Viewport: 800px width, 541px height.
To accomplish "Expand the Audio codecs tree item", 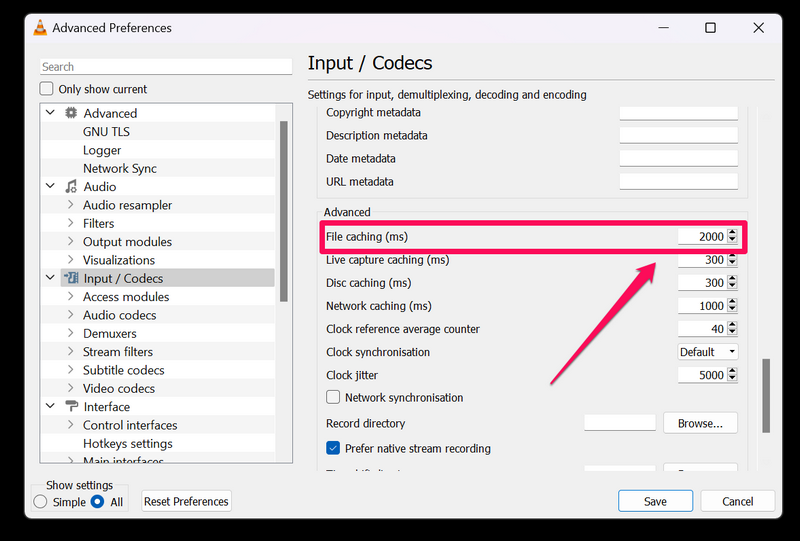I will [70, 315].
